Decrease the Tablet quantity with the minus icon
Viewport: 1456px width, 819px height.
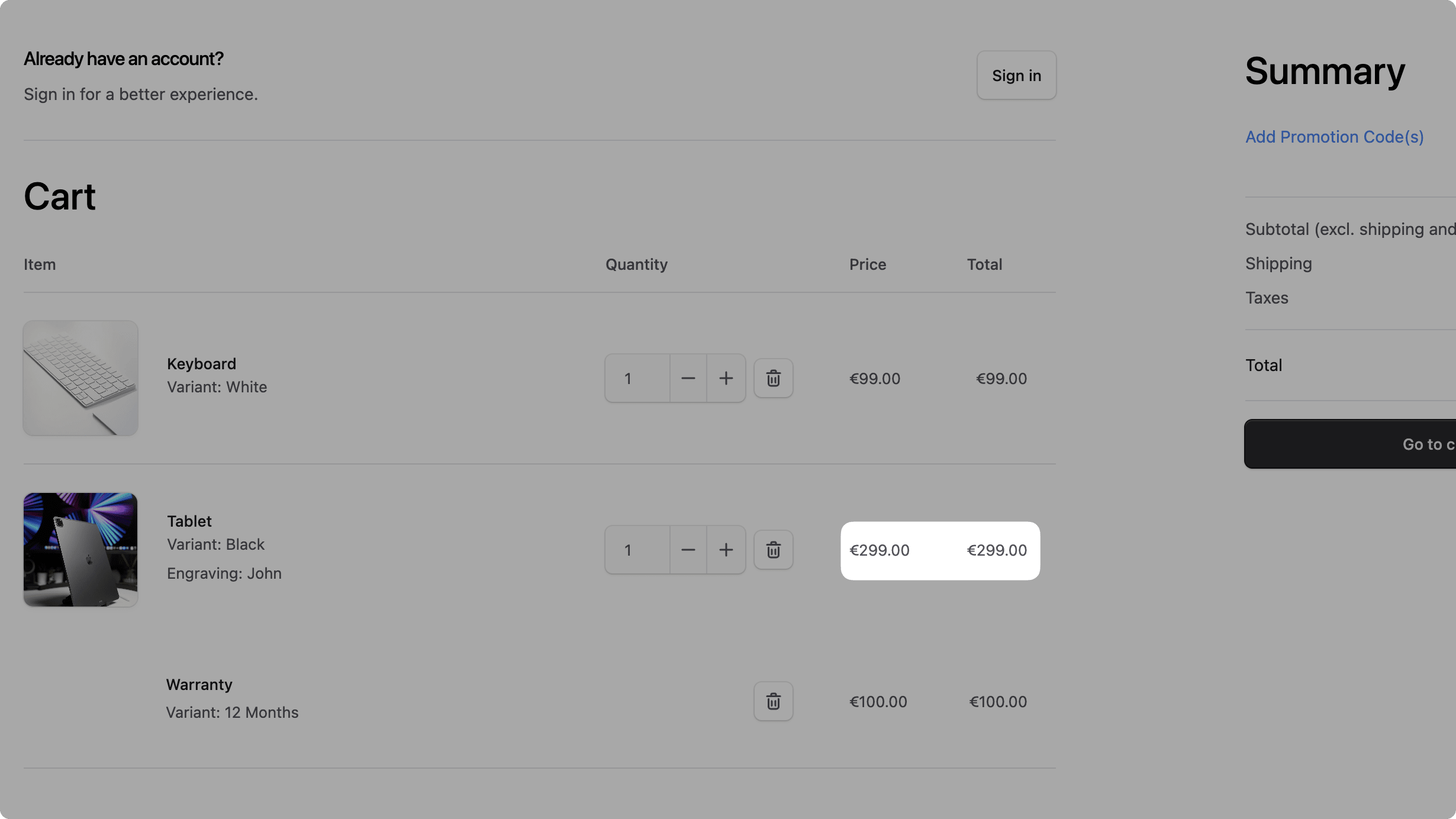(x=687, y=550)
